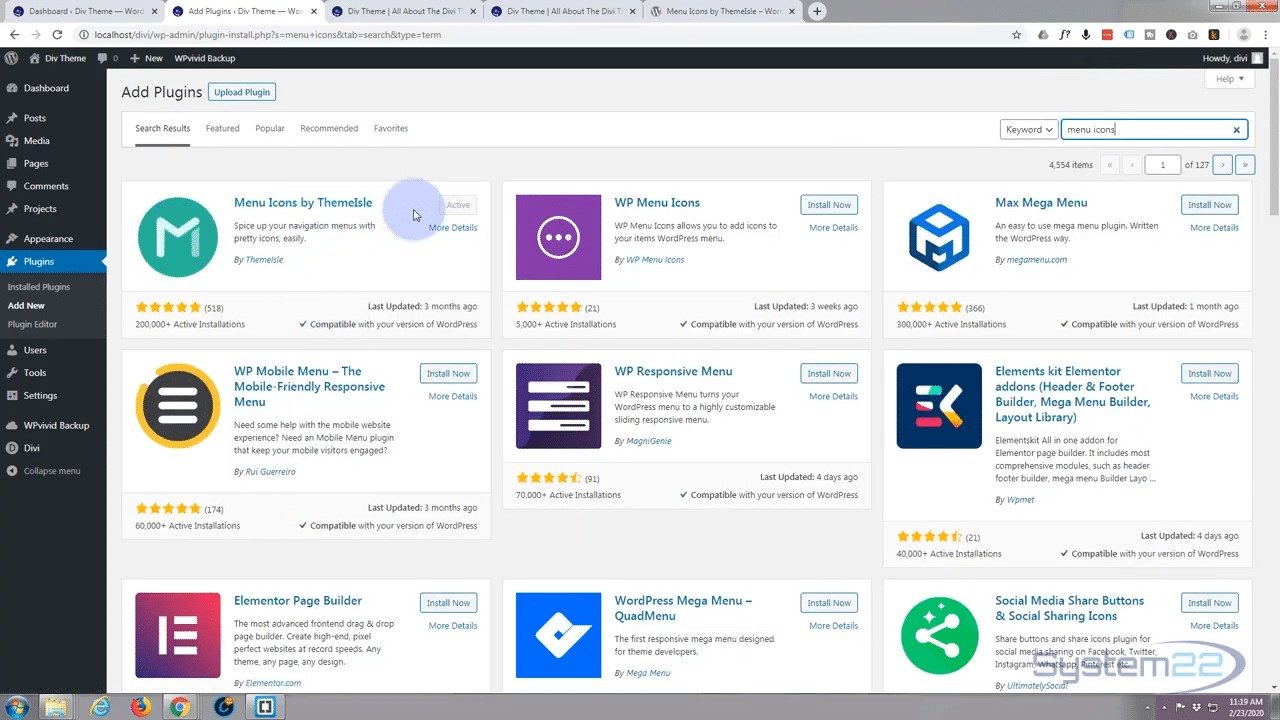Open the New content menu in admin bar
The height and width of the screenshot is (720, 1280).
tap(146, 58)
